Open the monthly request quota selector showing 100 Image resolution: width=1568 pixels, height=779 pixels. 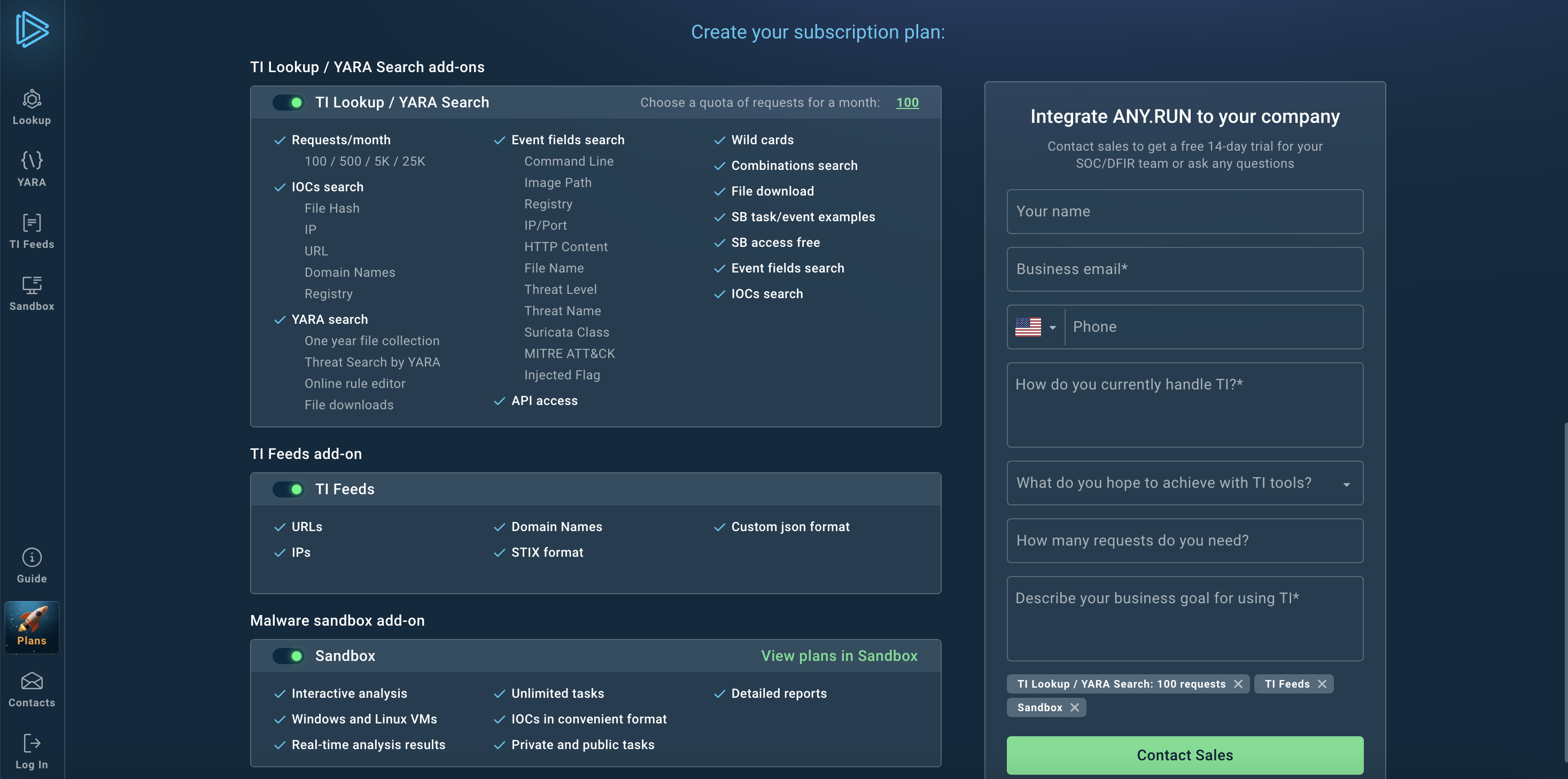pyautogui.click(x=907, y=102)
